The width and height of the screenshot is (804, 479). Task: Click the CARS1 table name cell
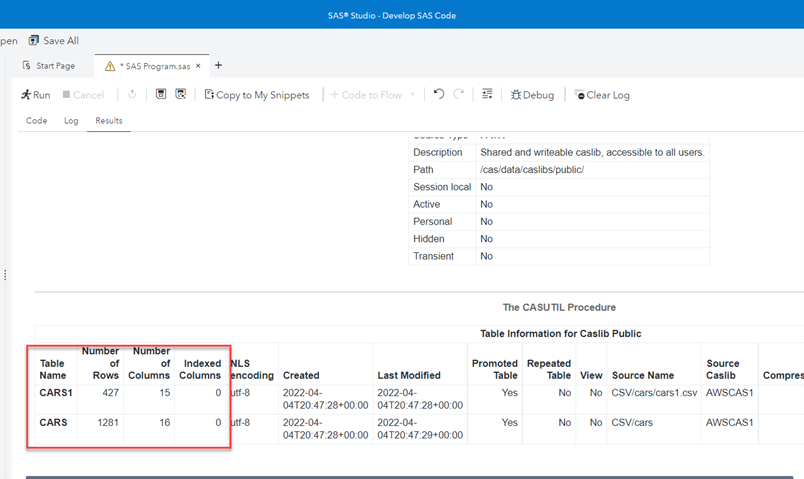click(x=56, y=393)
